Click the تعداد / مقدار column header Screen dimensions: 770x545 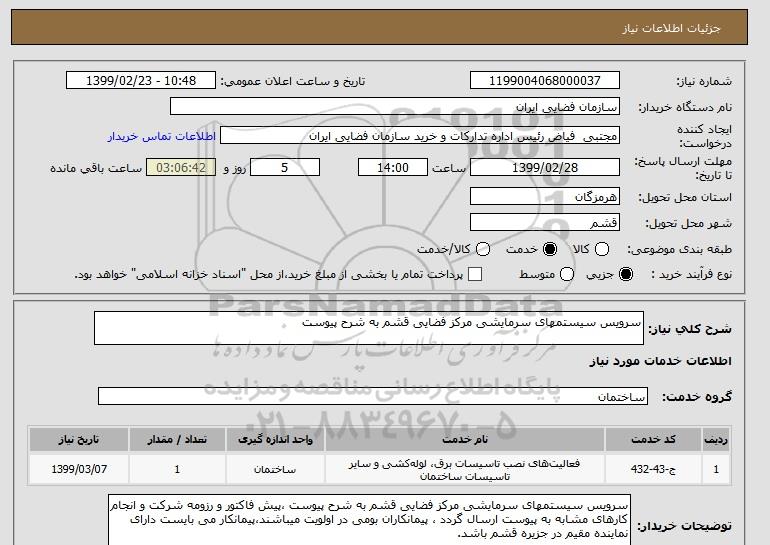pyautogui.click(x=177, y=439)
